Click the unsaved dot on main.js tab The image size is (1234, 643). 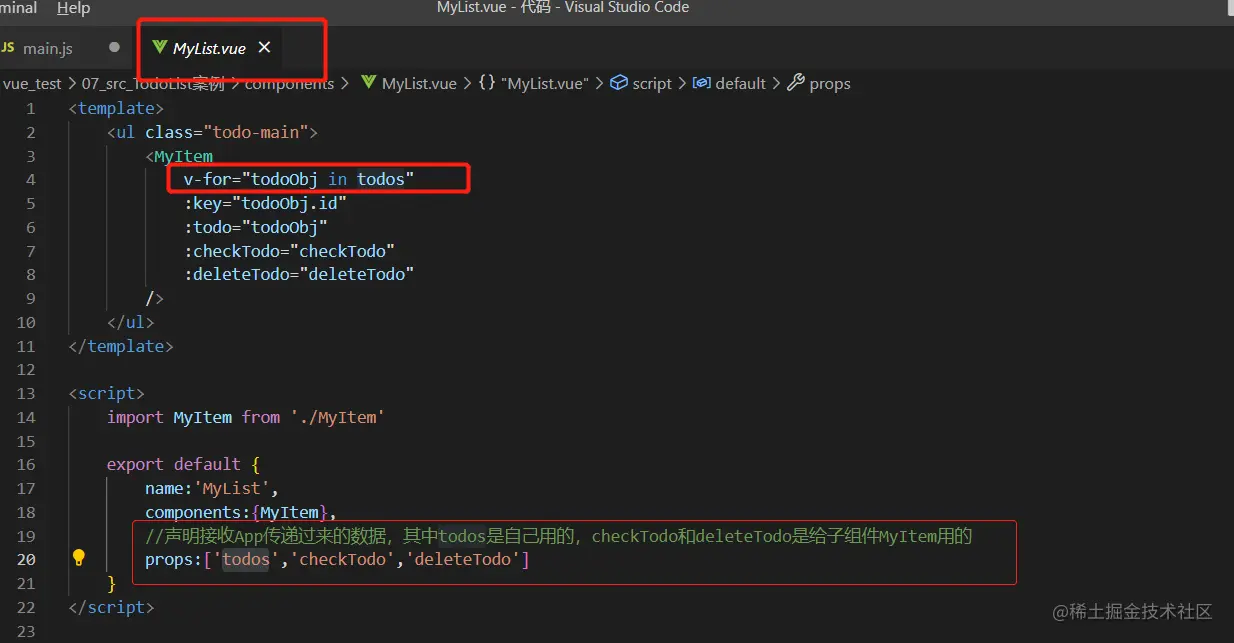click(114, 47)
